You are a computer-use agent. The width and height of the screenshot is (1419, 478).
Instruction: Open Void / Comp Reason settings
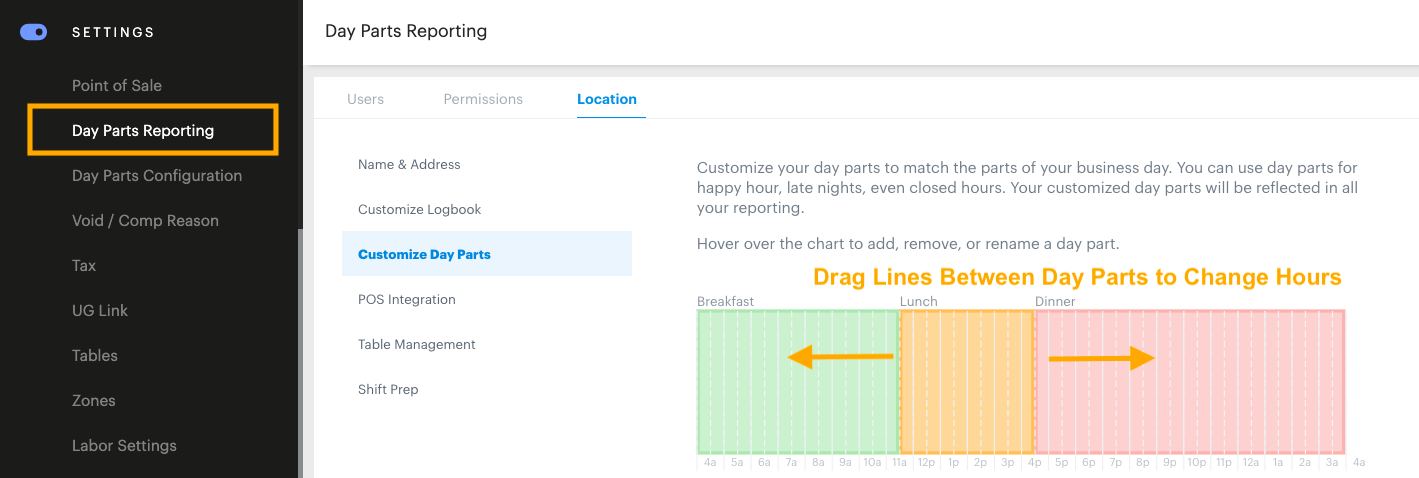(x=145, y=221)
